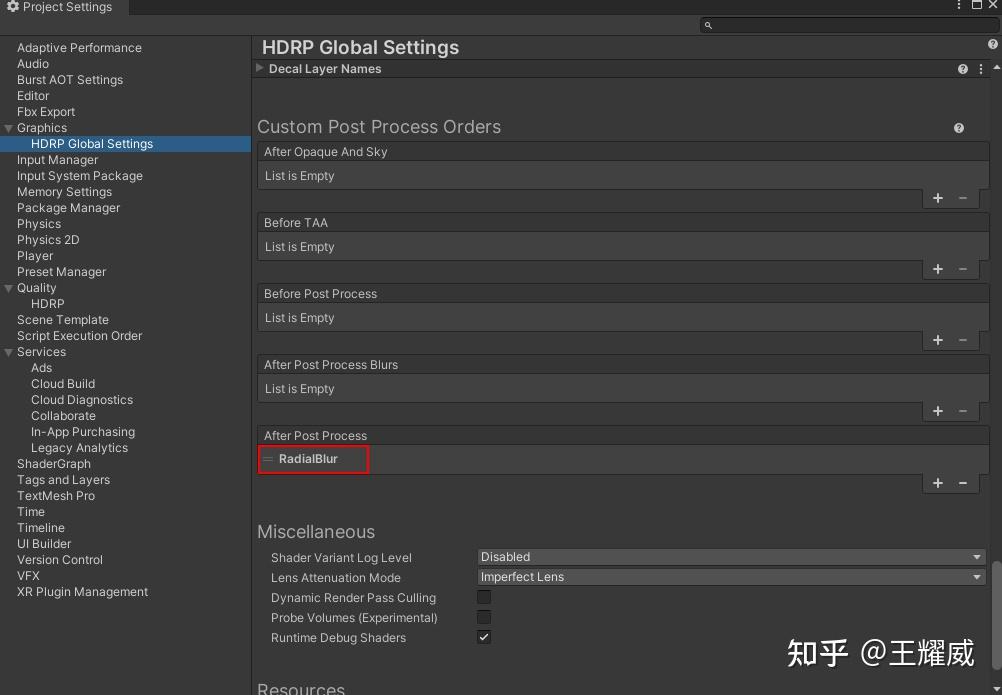
Task: Select the RadialBlur list entry
Action: [x=308, y=459]
